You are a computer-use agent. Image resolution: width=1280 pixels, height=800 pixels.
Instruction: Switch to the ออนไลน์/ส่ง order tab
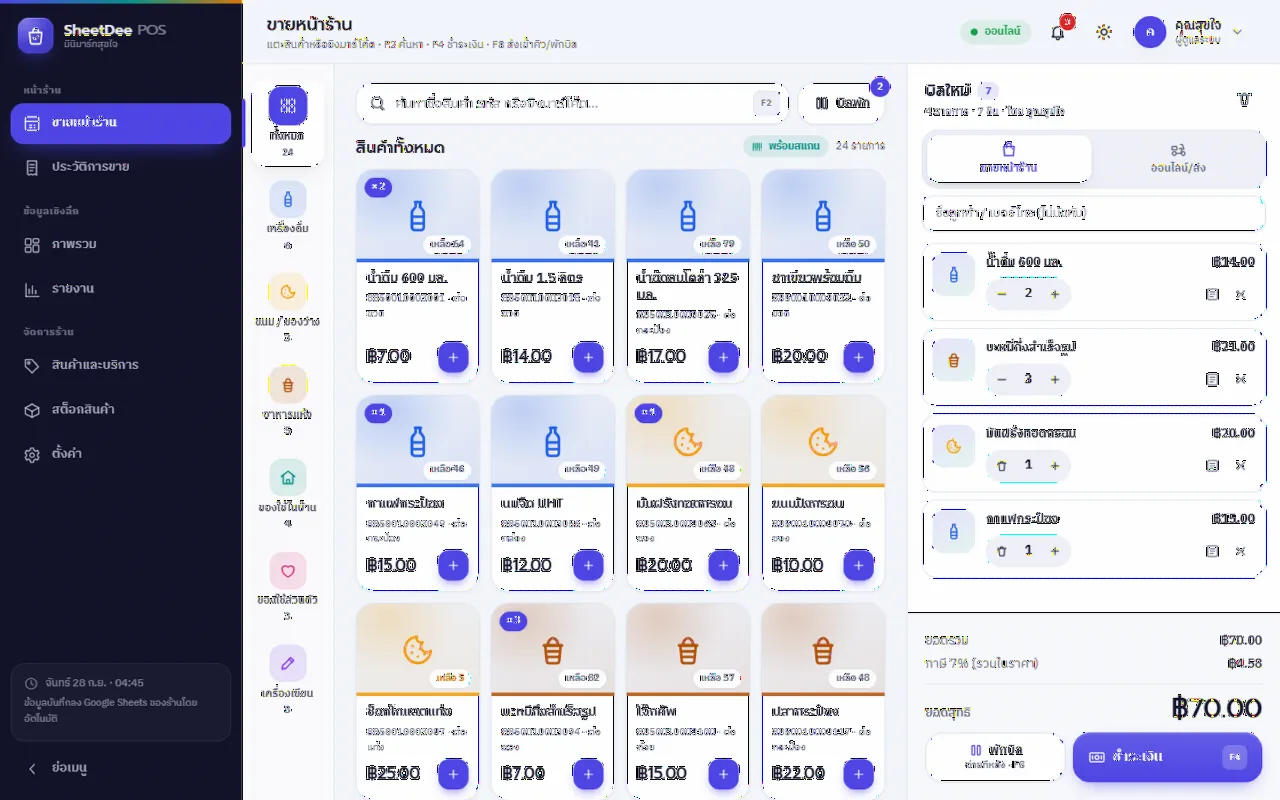[x=1177, y=158]
